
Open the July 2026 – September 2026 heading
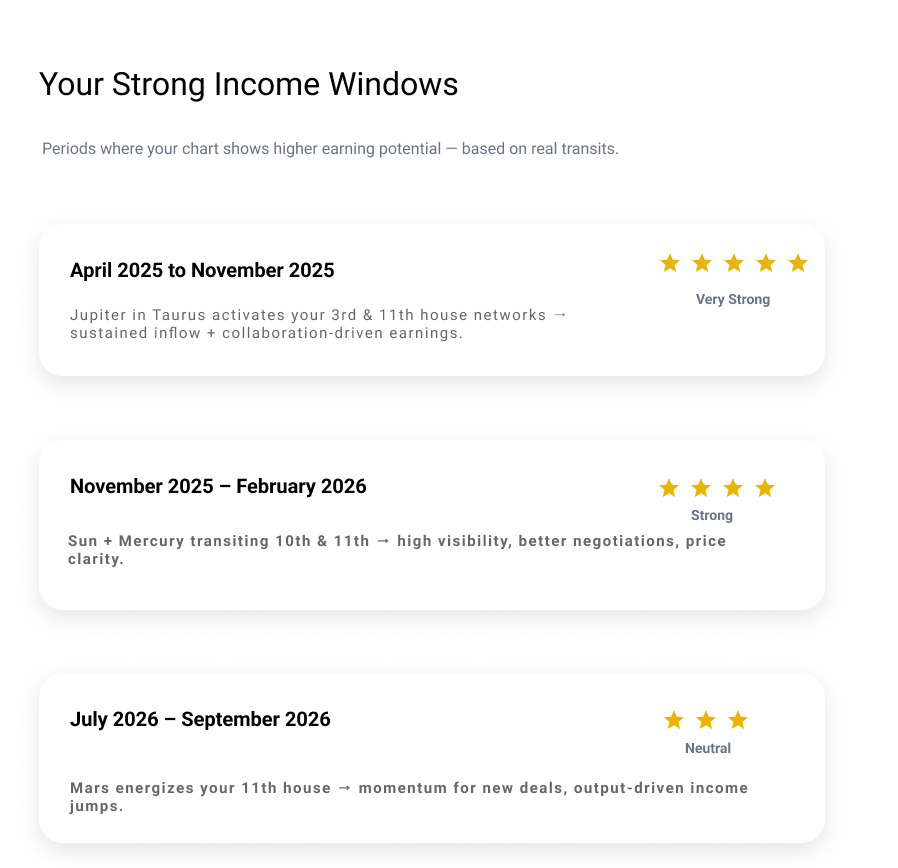click(x=200, y=719)
